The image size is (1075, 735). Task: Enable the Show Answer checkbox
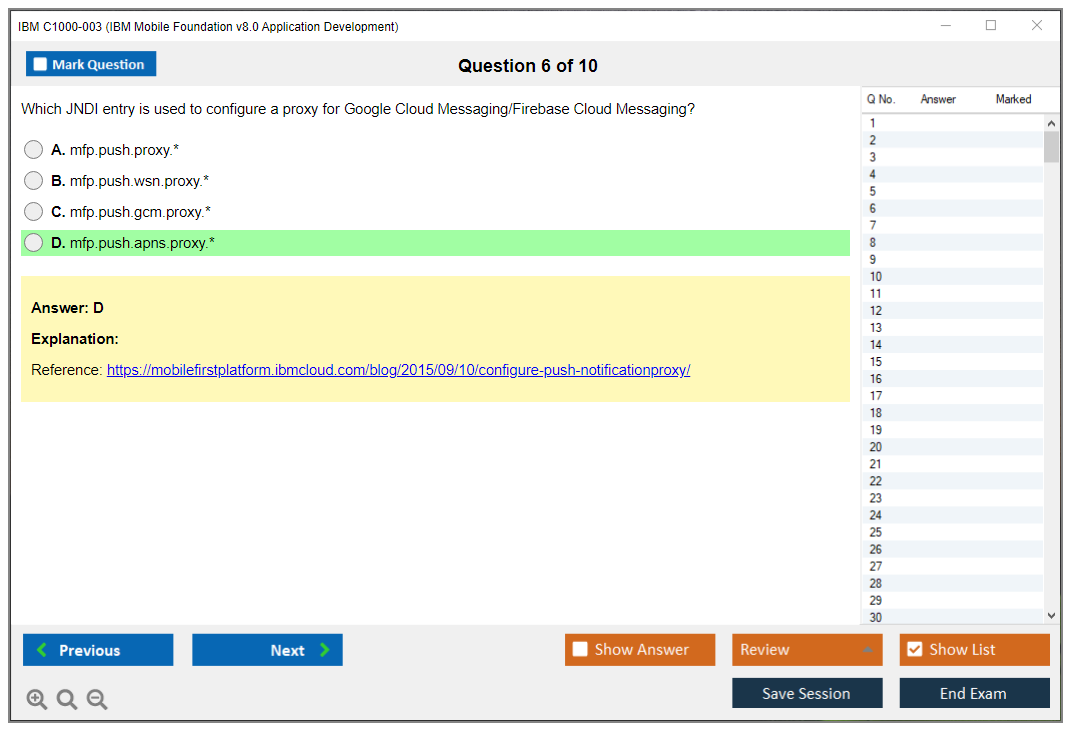click(581, 650)
